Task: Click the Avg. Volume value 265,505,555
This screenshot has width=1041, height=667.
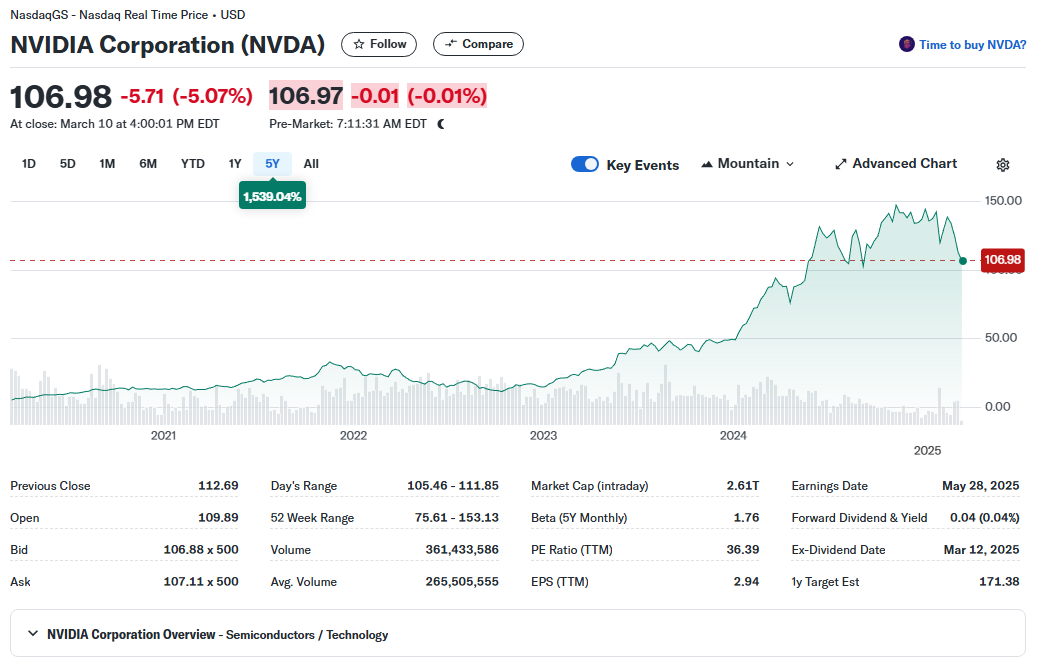Action: pos(462,581)
